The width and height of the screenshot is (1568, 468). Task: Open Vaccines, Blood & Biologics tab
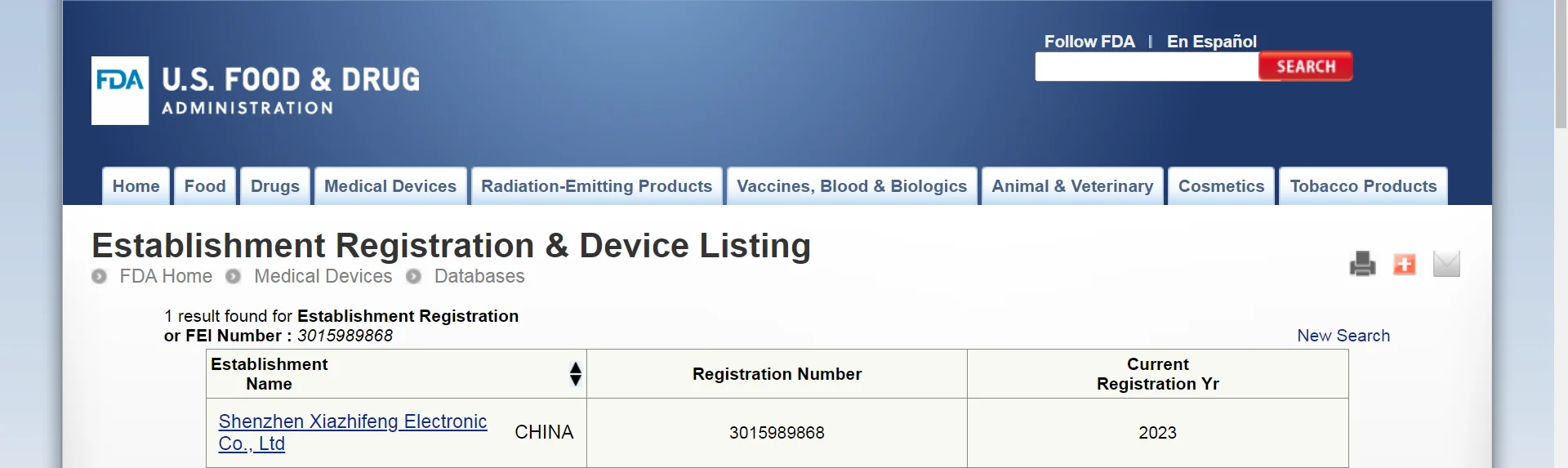click(x=852, y=186)
